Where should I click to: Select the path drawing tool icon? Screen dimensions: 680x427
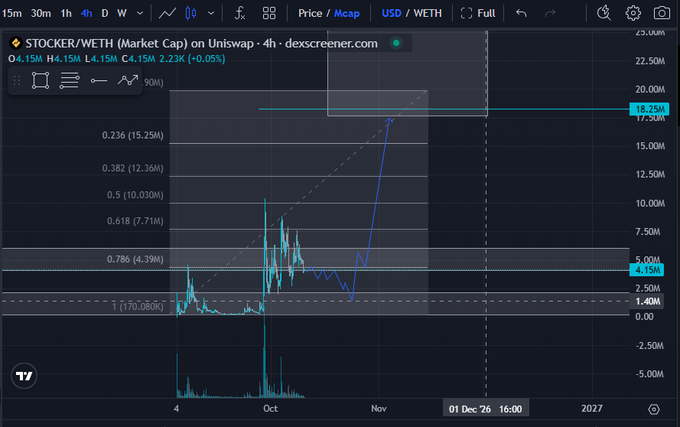[x=128, y=80]
